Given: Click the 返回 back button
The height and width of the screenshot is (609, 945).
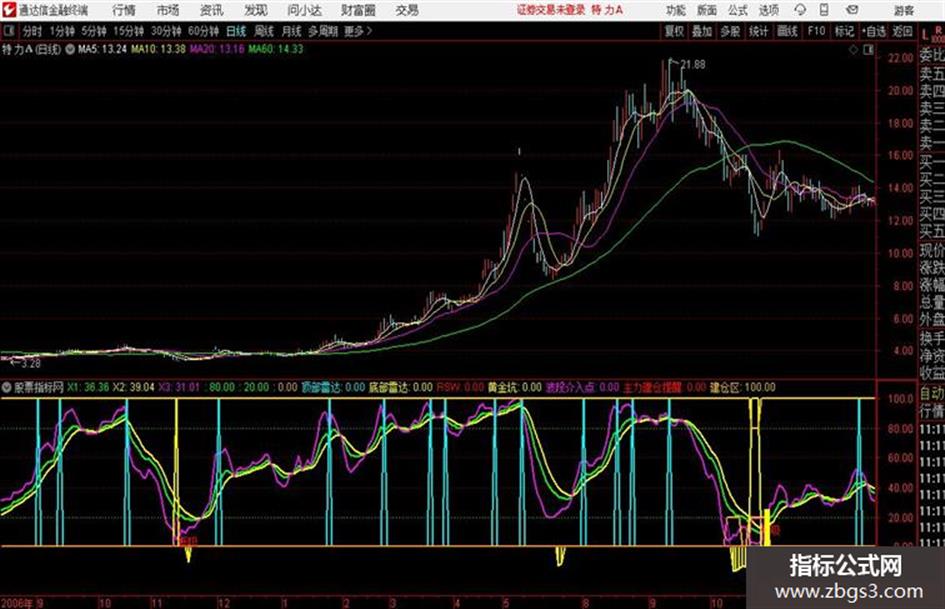Looking at the screenshot, I should [902, 31].
